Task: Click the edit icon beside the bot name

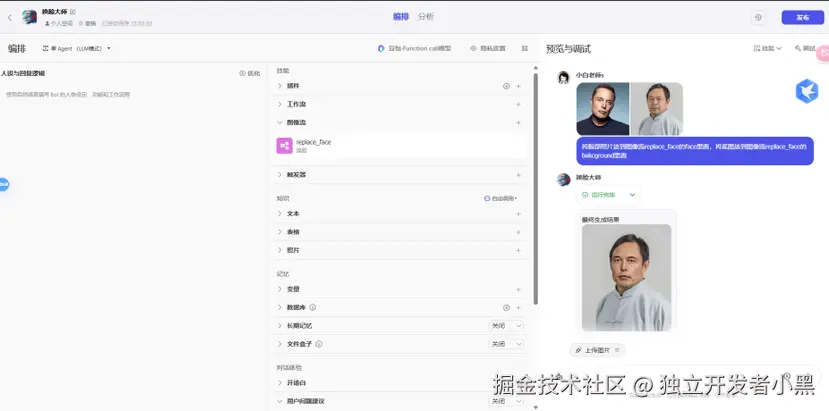Action: pos(73,11)
